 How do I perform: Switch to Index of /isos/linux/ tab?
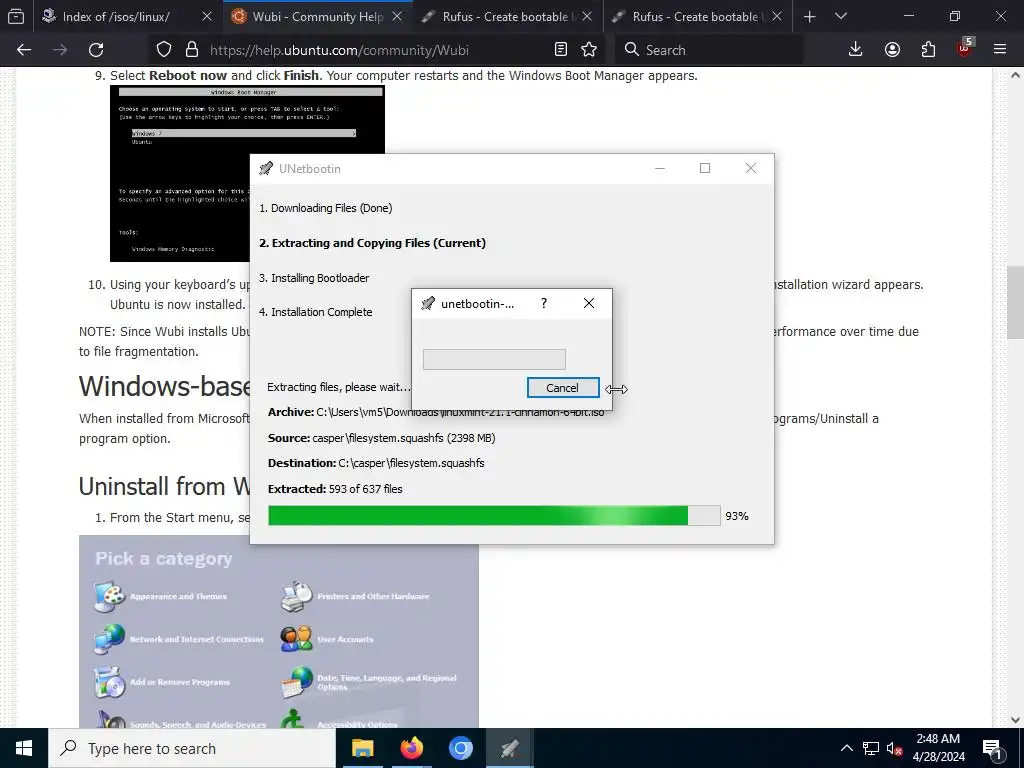pyautogui.click(x=116, y=16)
